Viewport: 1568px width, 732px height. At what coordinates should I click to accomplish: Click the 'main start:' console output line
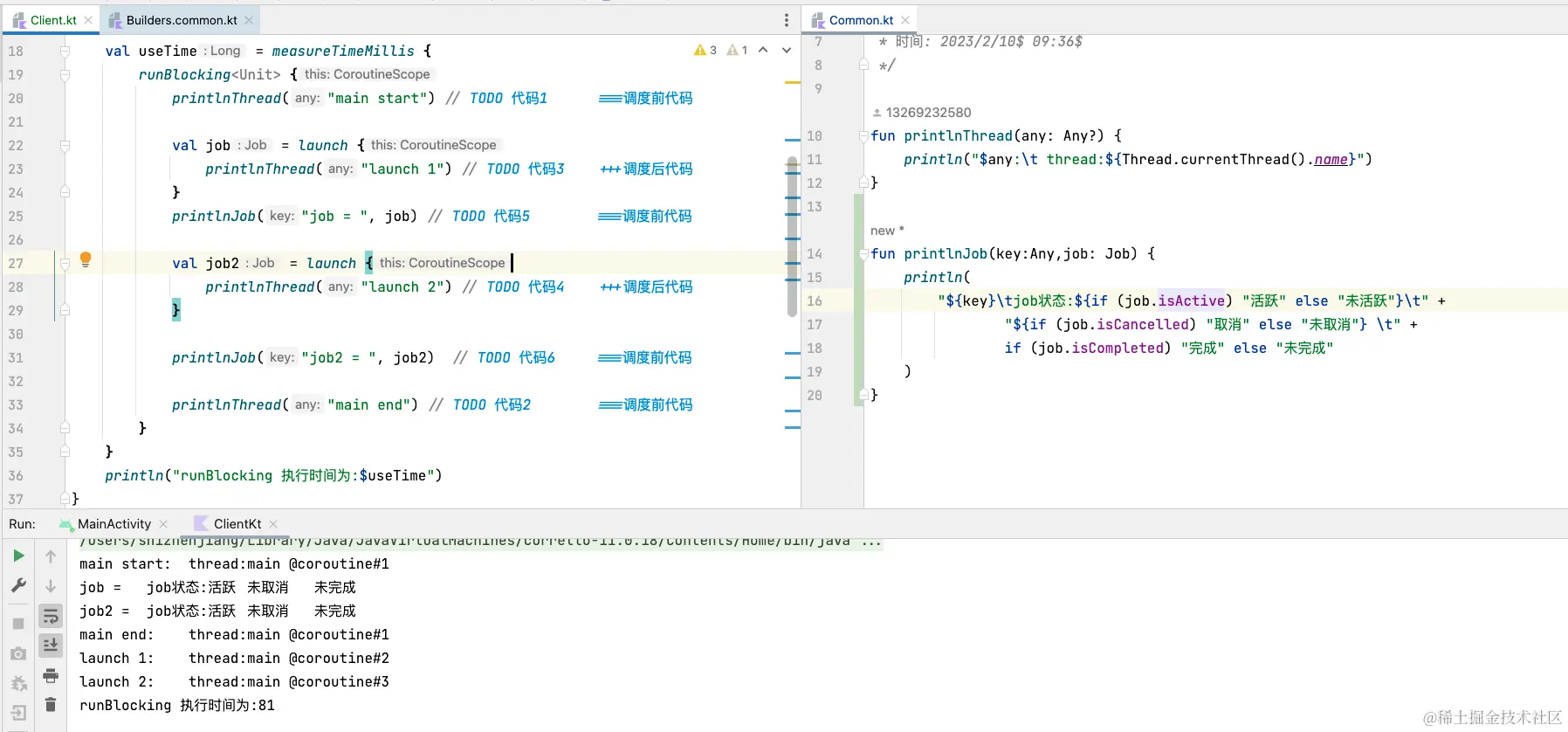(x=234, y=564)
